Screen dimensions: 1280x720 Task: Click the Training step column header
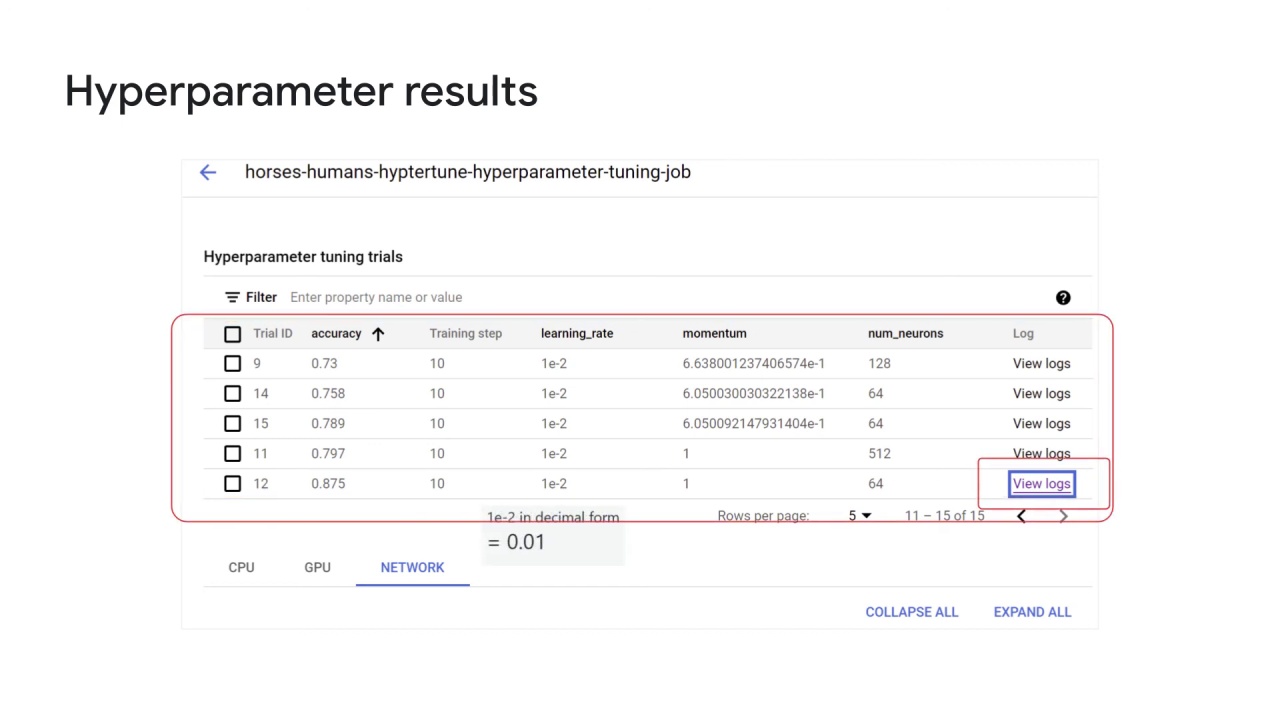coord(466,334)
